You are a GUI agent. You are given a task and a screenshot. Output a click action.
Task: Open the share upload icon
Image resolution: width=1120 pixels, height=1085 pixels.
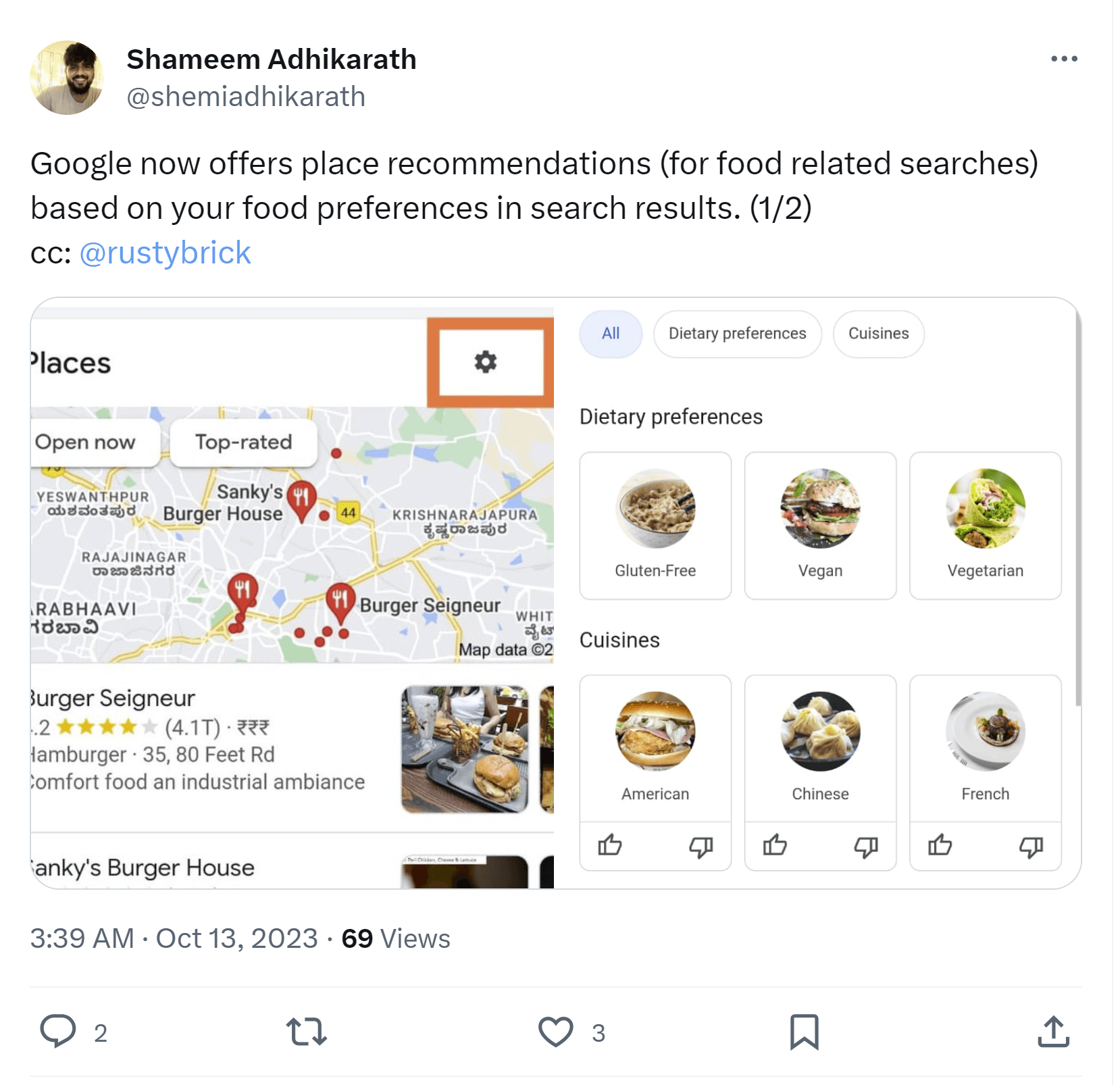coord(1053,1032)
